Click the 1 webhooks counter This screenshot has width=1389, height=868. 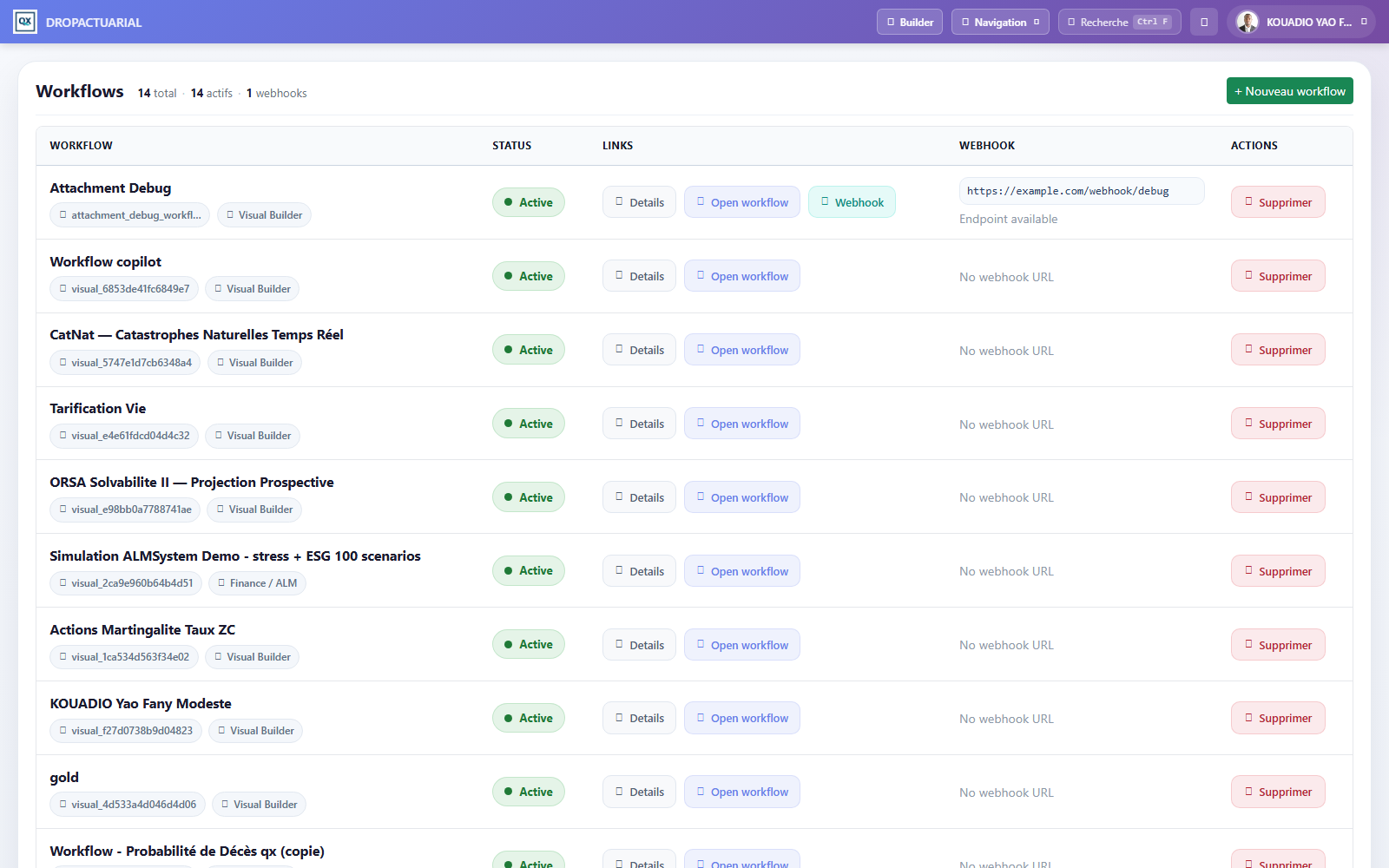coord(277,93)
